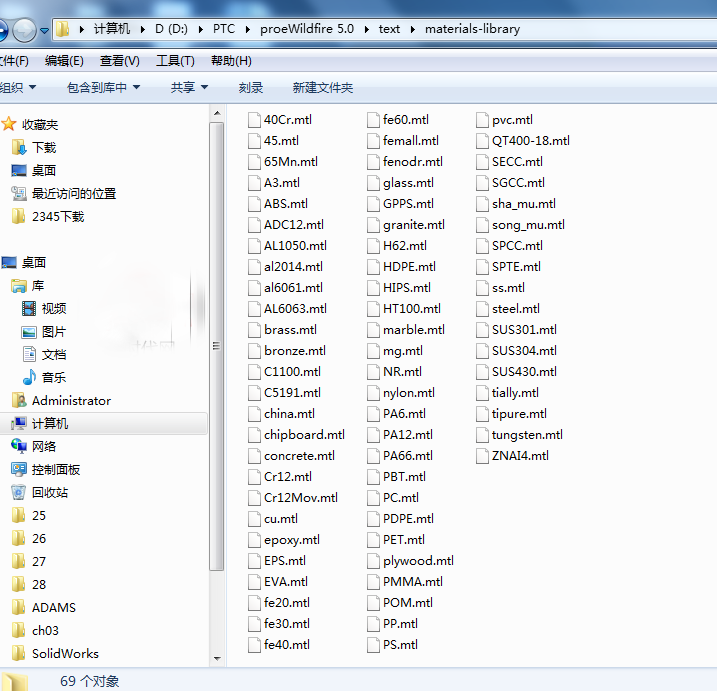Open the 音乐 library icon

pos(29,377)
